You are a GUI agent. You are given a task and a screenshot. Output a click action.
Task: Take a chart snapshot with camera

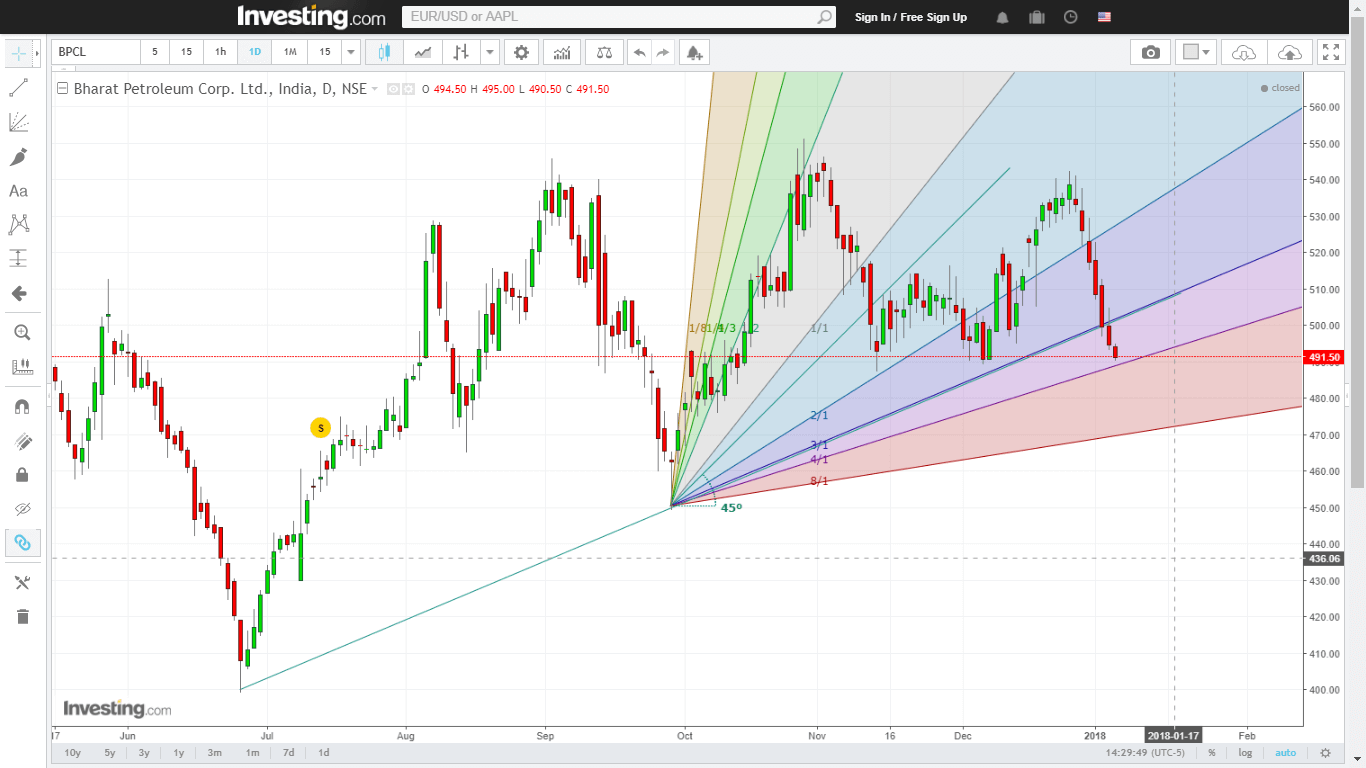pos(1151,52)
